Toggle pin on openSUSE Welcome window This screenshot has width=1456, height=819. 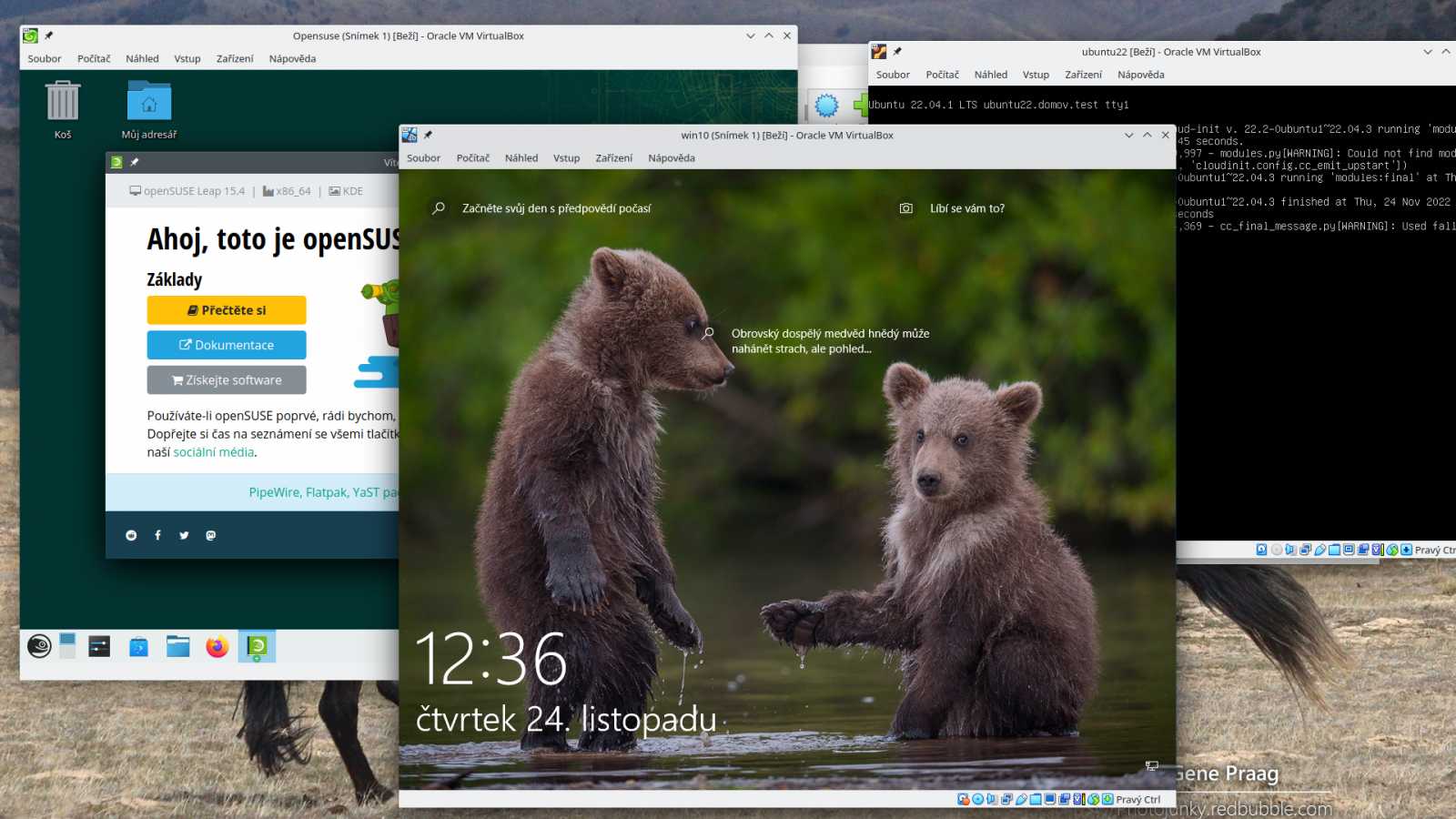point(135,162)
